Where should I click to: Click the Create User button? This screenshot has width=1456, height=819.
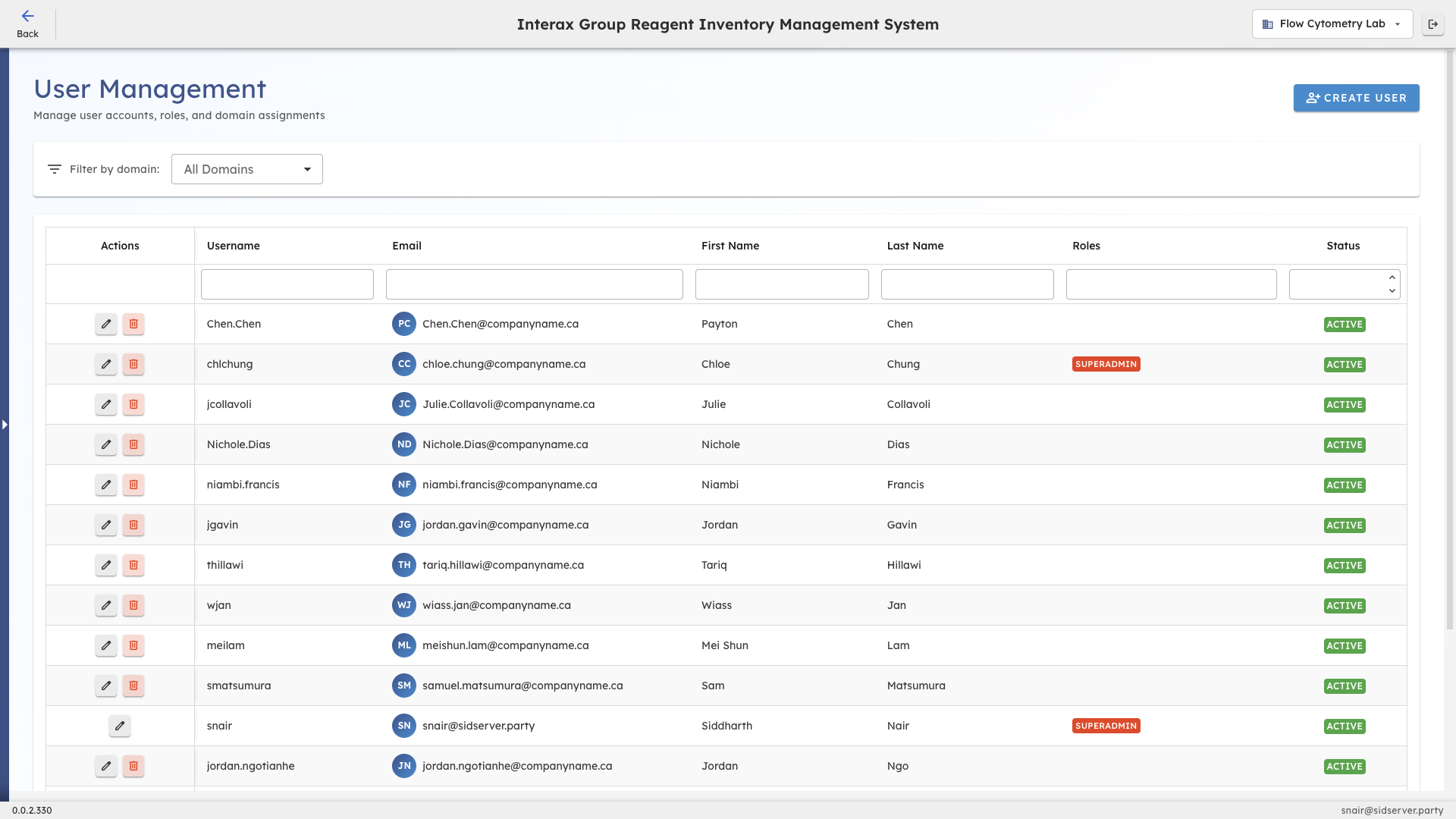pyautogui.click(x=1356, y=98)
